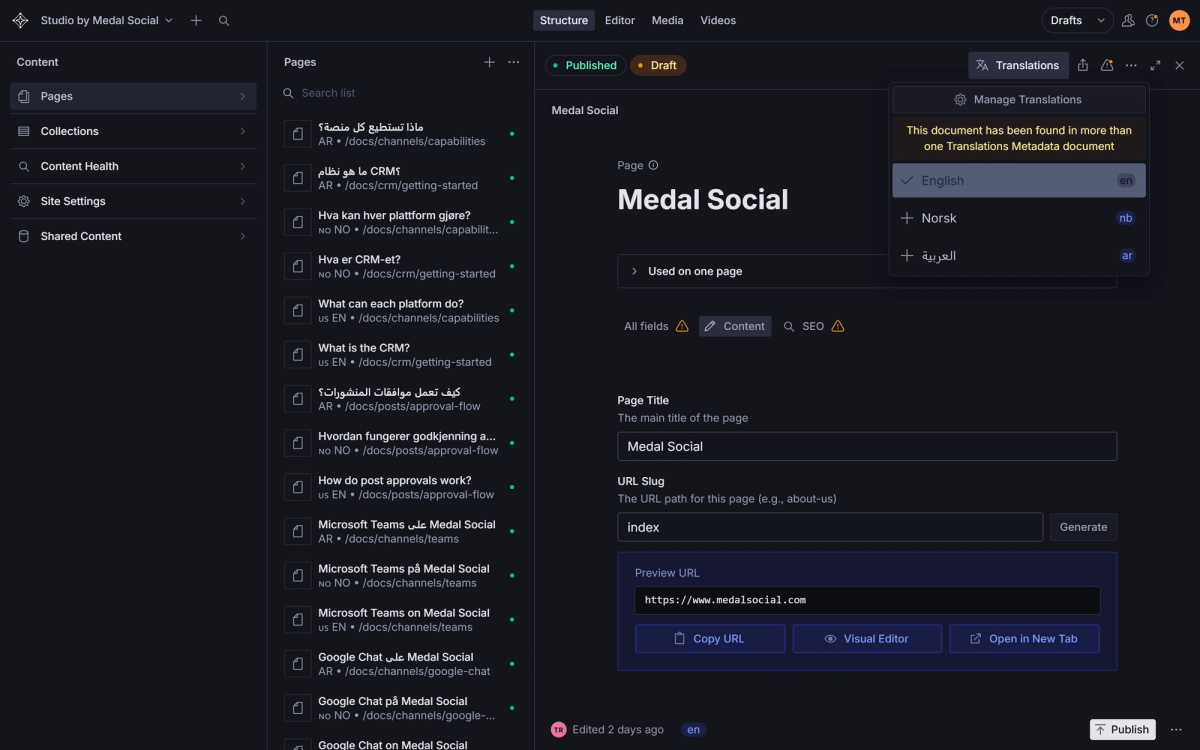Click Open in New Tab button

coord(1024,639)
